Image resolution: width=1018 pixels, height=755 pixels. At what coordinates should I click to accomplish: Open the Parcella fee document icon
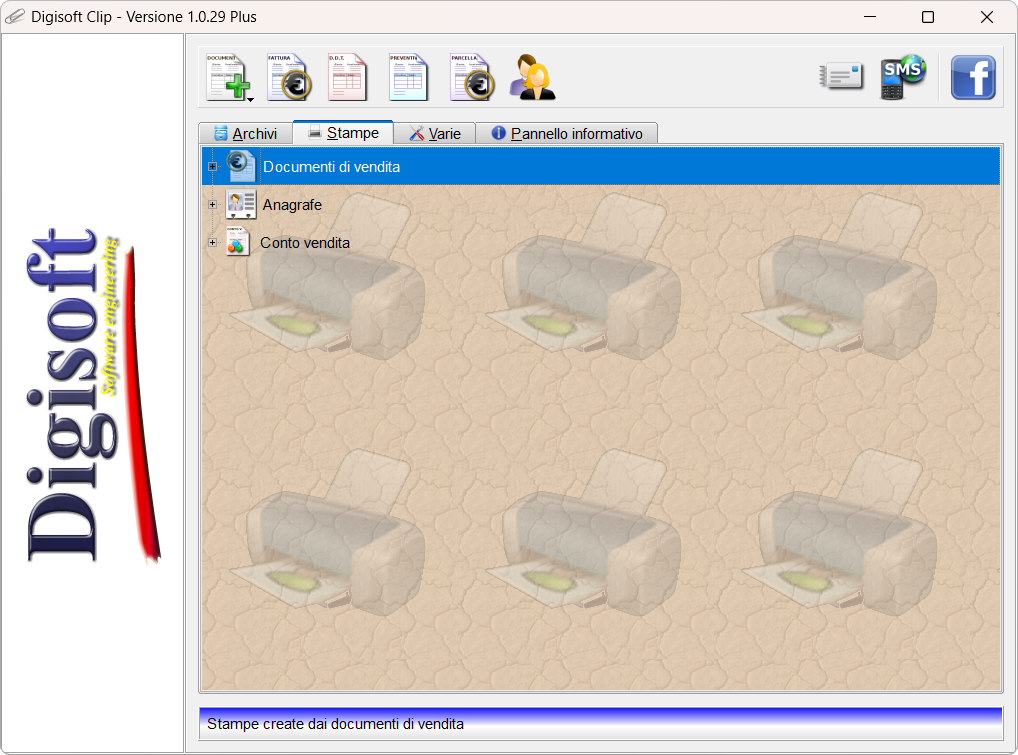pyautogui.click(x=472, y=77)
